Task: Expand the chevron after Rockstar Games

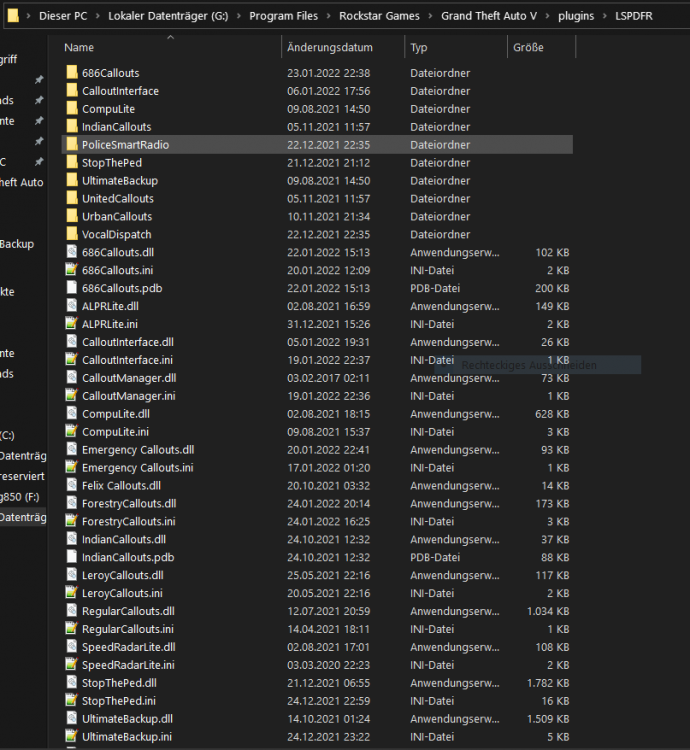Action: pos(430,16)
